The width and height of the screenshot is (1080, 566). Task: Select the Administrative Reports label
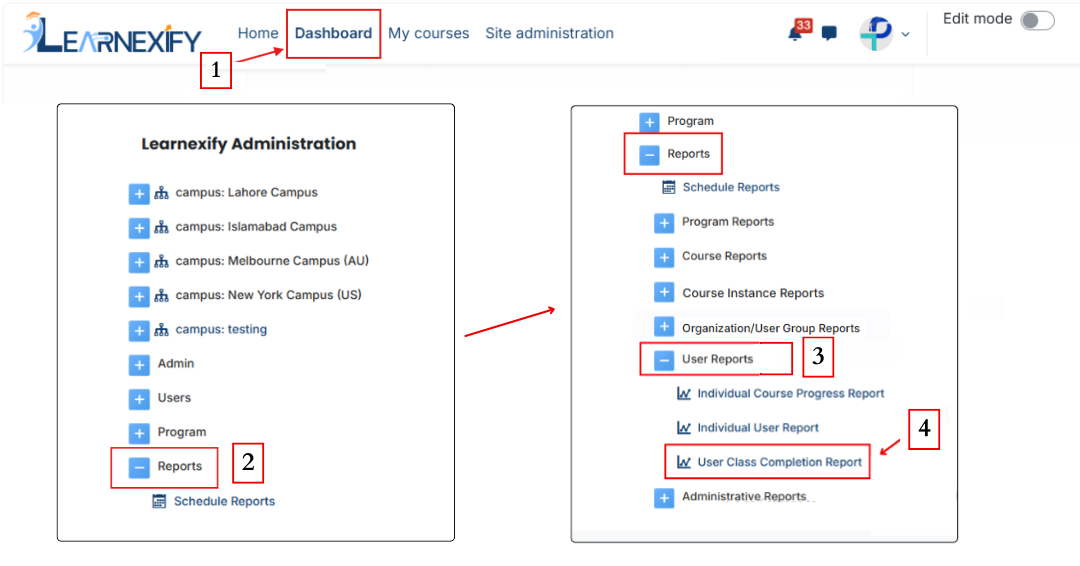745,496
